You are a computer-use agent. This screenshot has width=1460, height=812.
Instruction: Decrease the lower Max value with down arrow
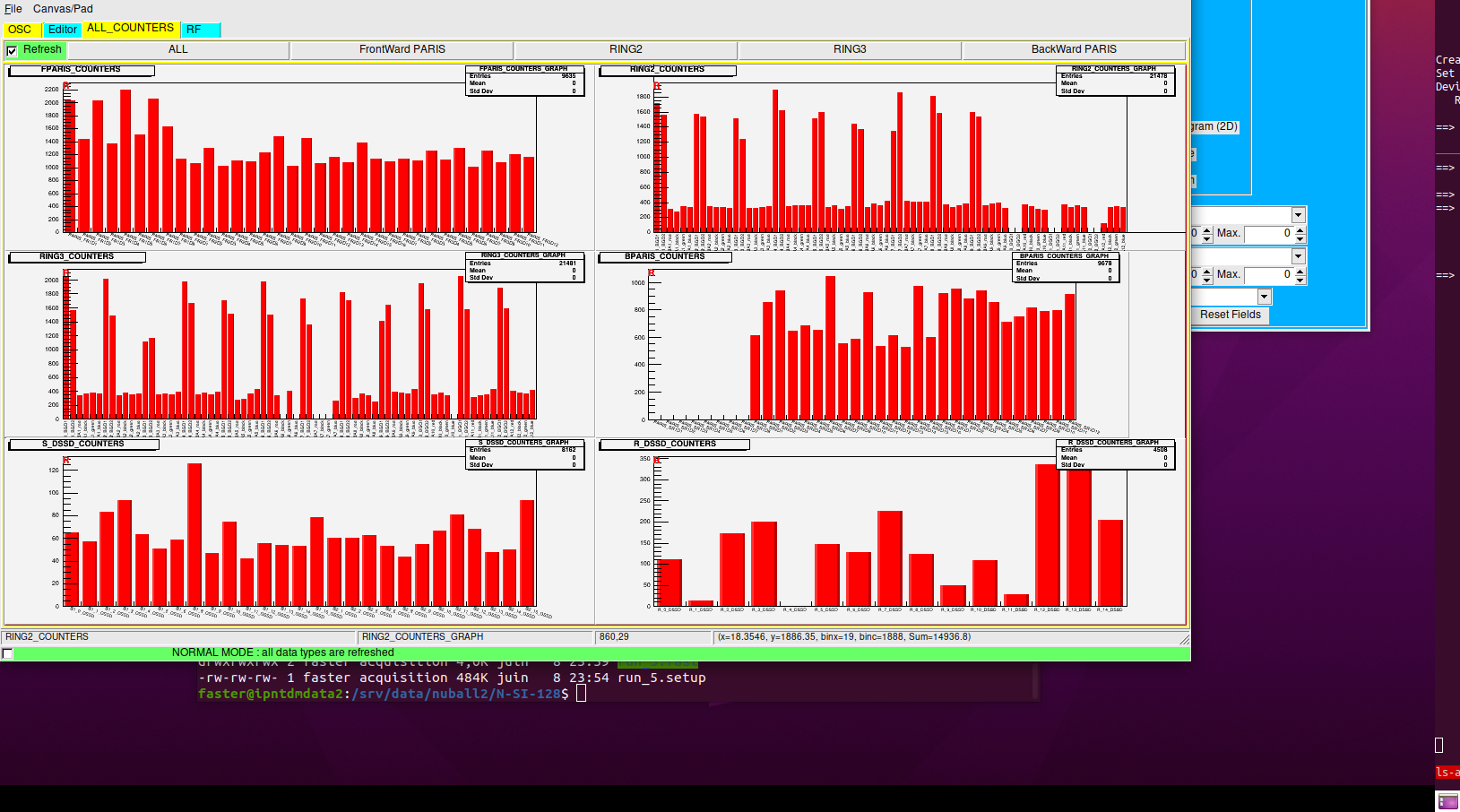click(1300, 280)
